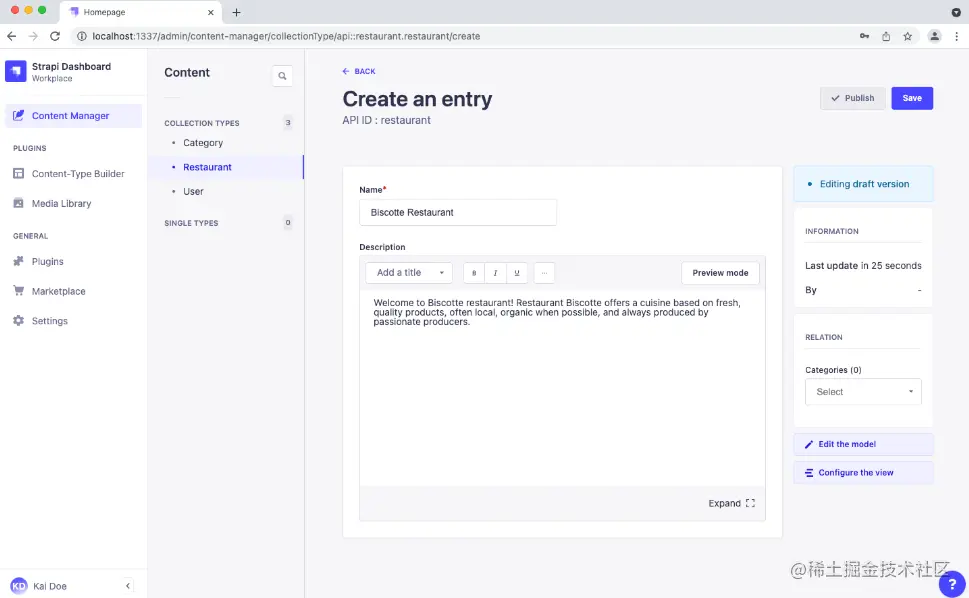This screenshot has width=969, height=598.
Task: Select User collection type
Action: tap(193, 192)
